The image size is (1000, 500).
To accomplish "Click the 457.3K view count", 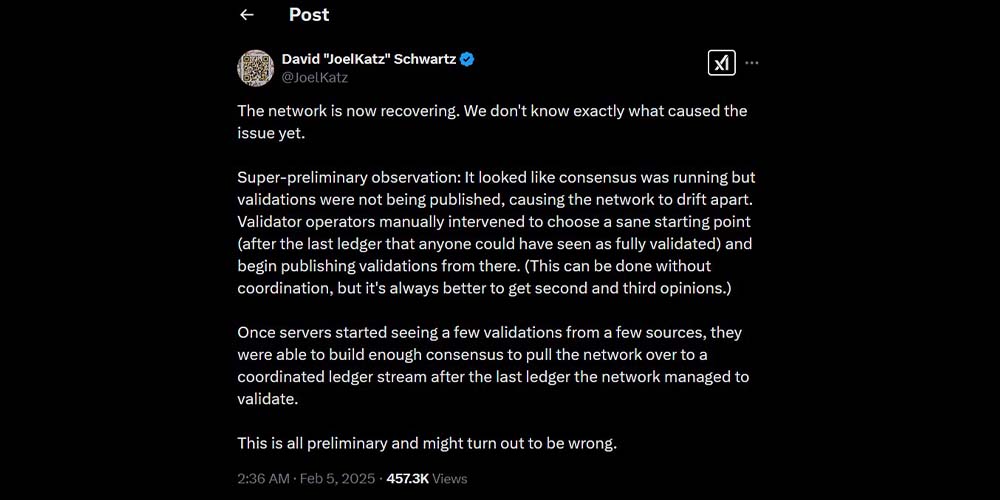I will click(407, 479).
